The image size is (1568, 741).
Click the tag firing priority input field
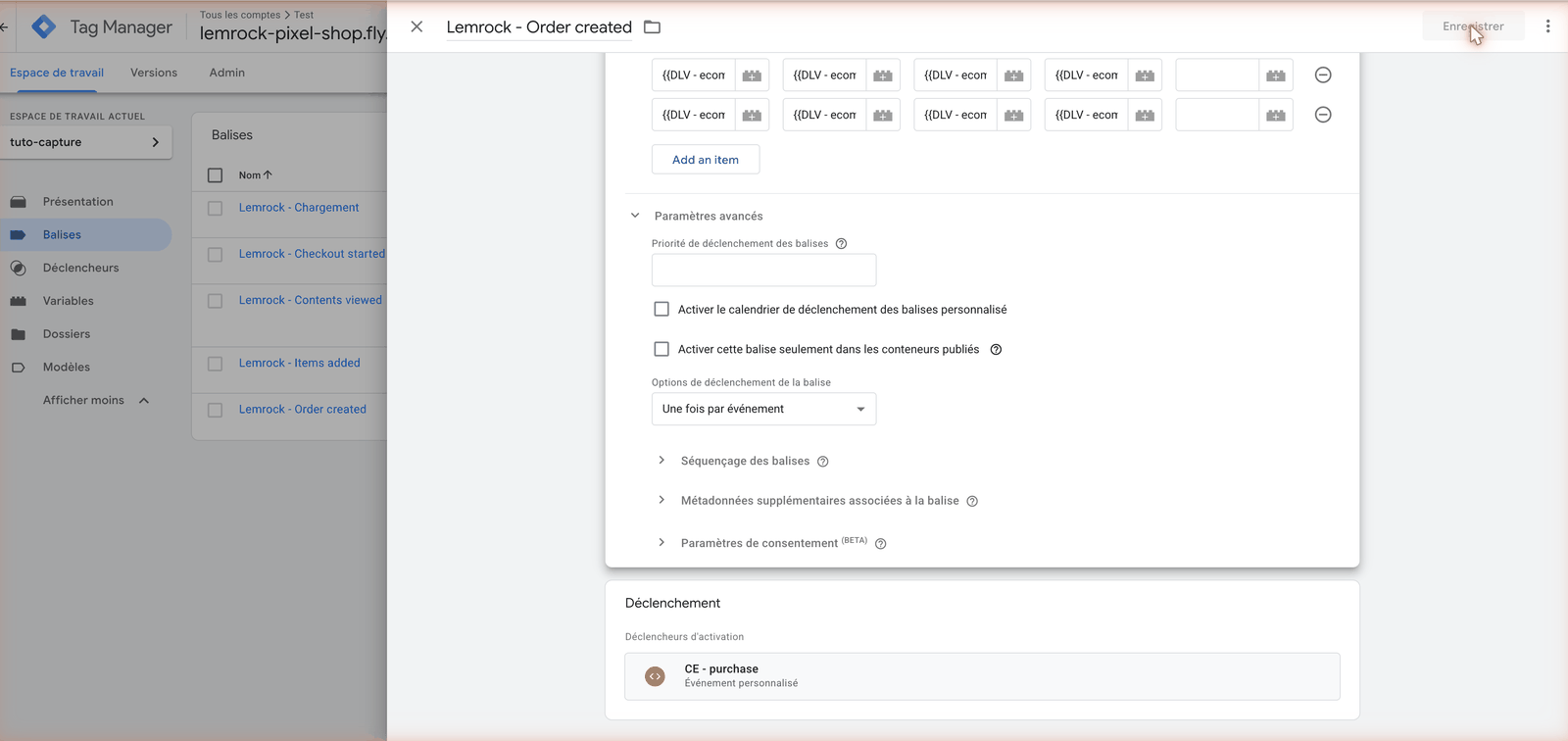(x=763, y=270)
